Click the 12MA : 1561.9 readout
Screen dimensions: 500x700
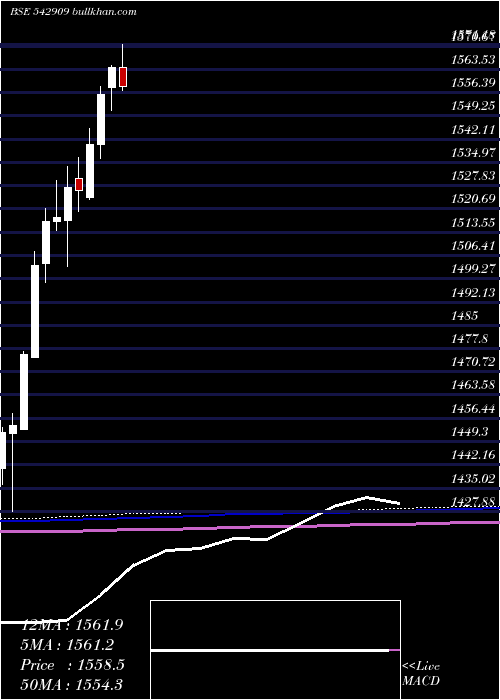pyautogui.click(x=72, y=625)
